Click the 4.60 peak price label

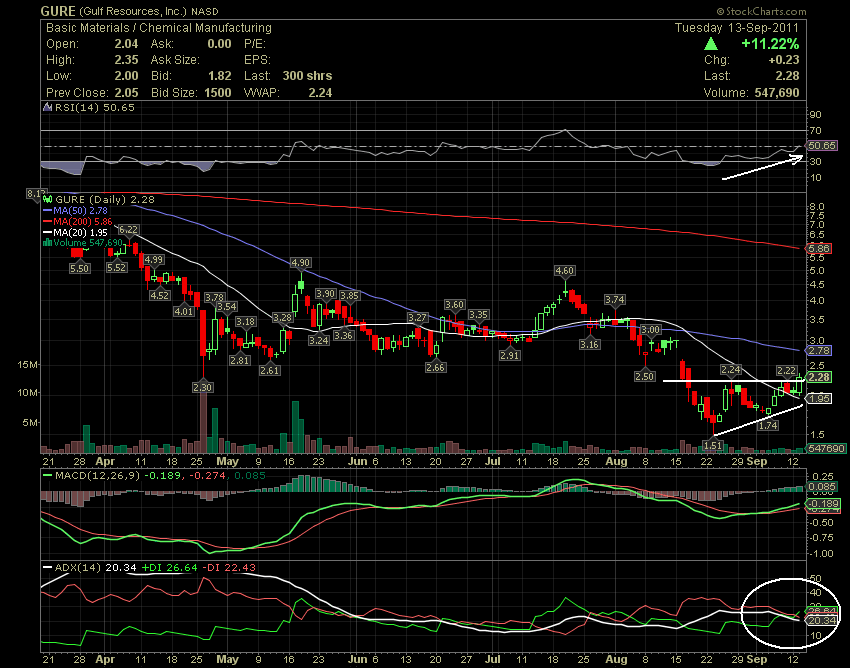[x=565, y=271]
